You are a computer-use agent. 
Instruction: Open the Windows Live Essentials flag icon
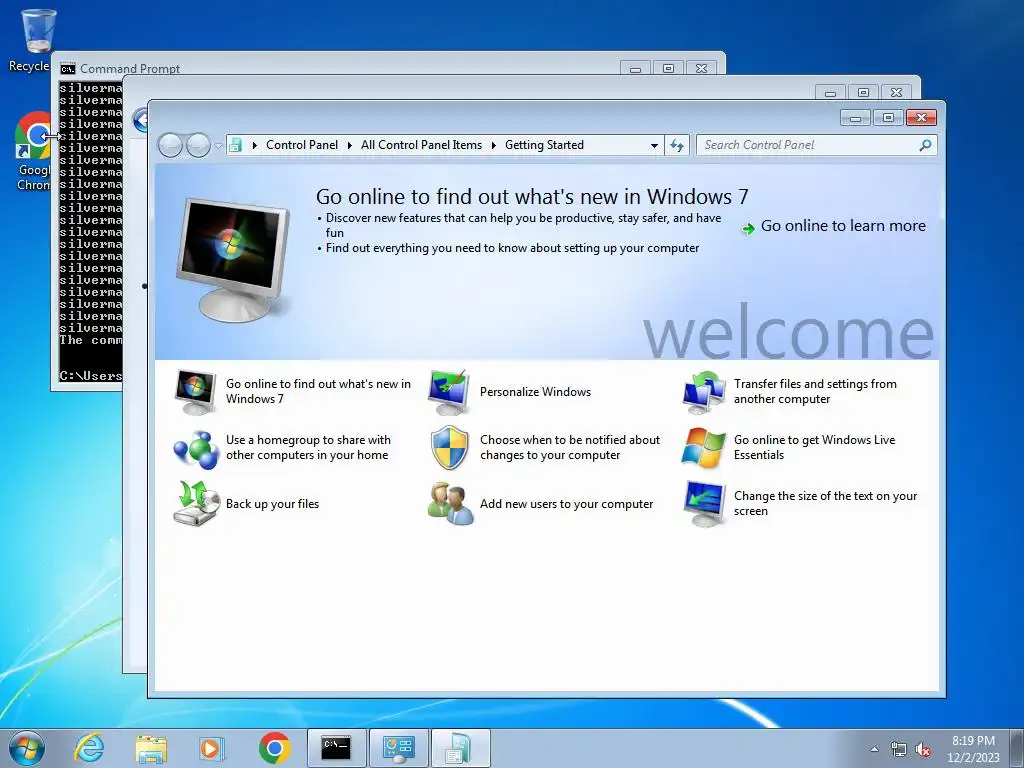pos(703,448)
